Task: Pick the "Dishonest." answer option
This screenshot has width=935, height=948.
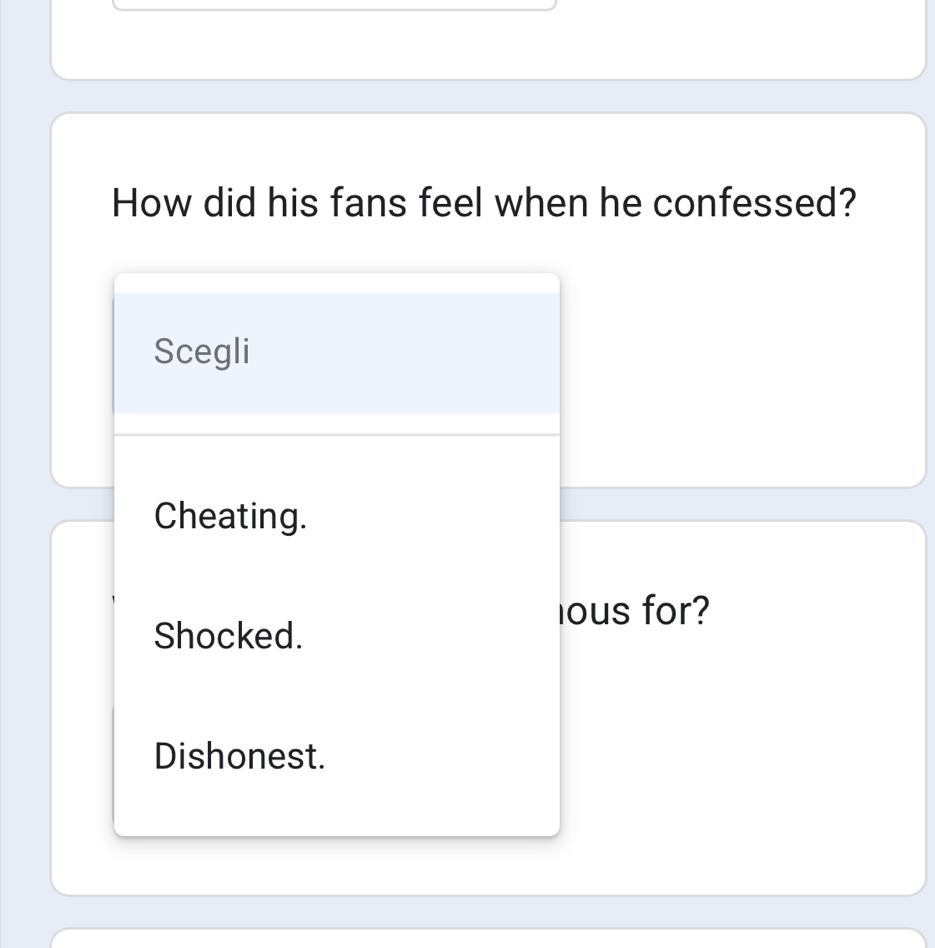Action: pos(240,756)
